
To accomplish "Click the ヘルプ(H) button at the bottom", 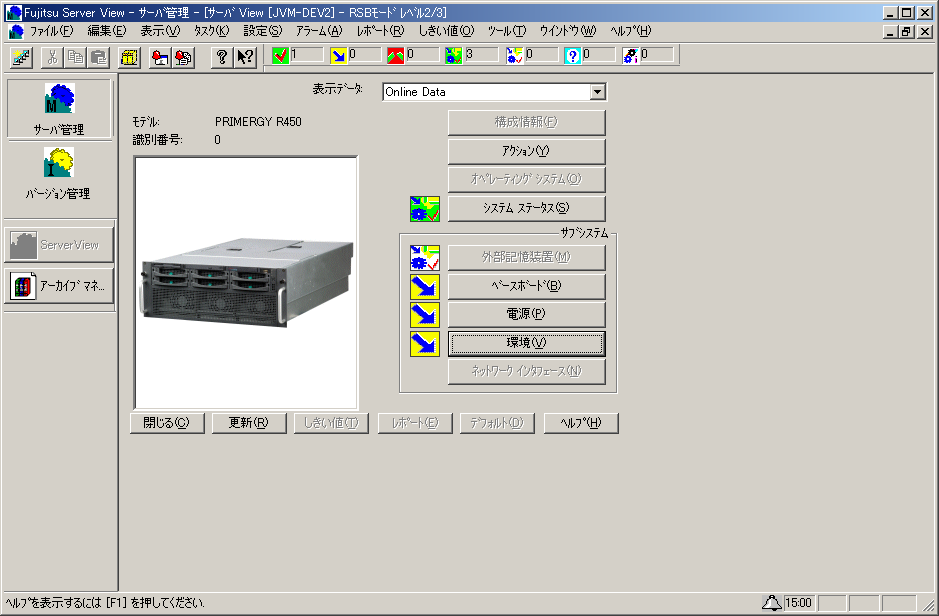I will (581, 423).
